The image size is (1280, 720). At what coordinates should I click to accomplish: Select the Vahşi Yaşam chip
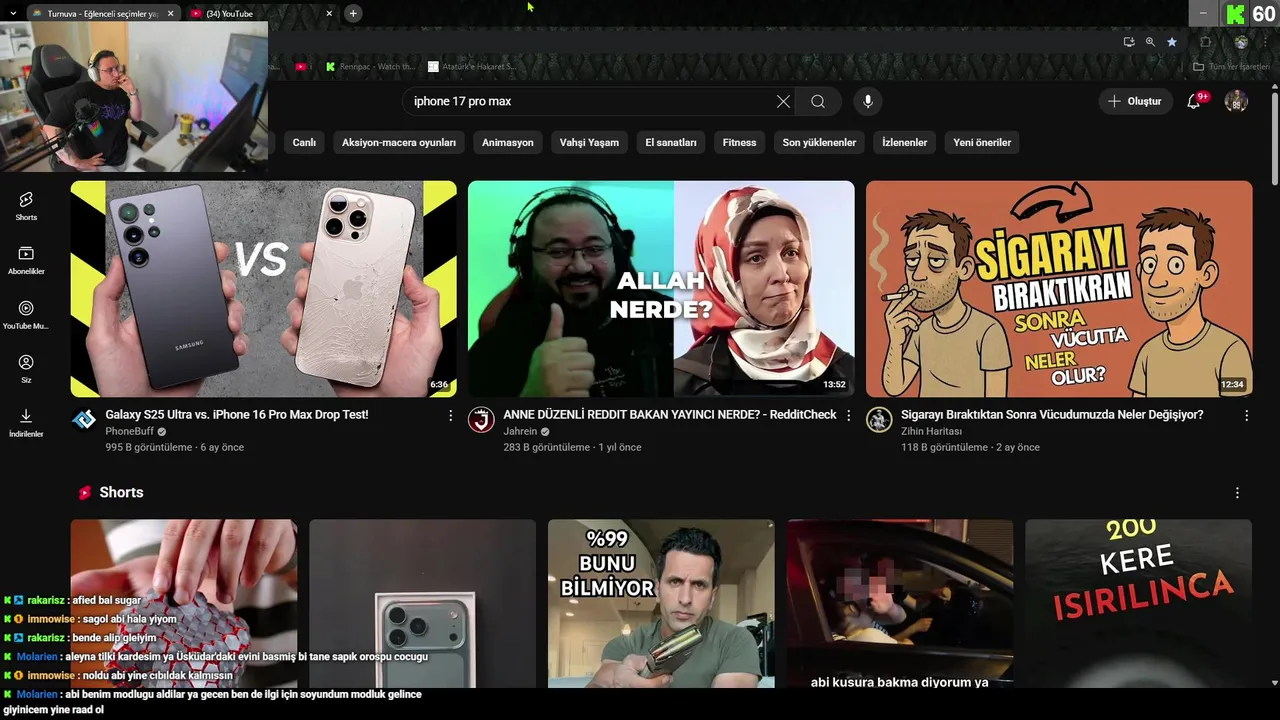[589, 142]
